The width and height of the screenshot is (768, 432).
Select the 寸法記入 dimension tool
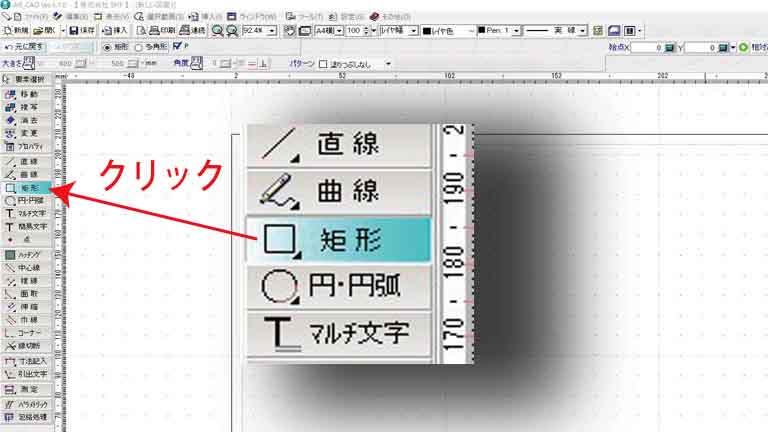pos(26,361)
